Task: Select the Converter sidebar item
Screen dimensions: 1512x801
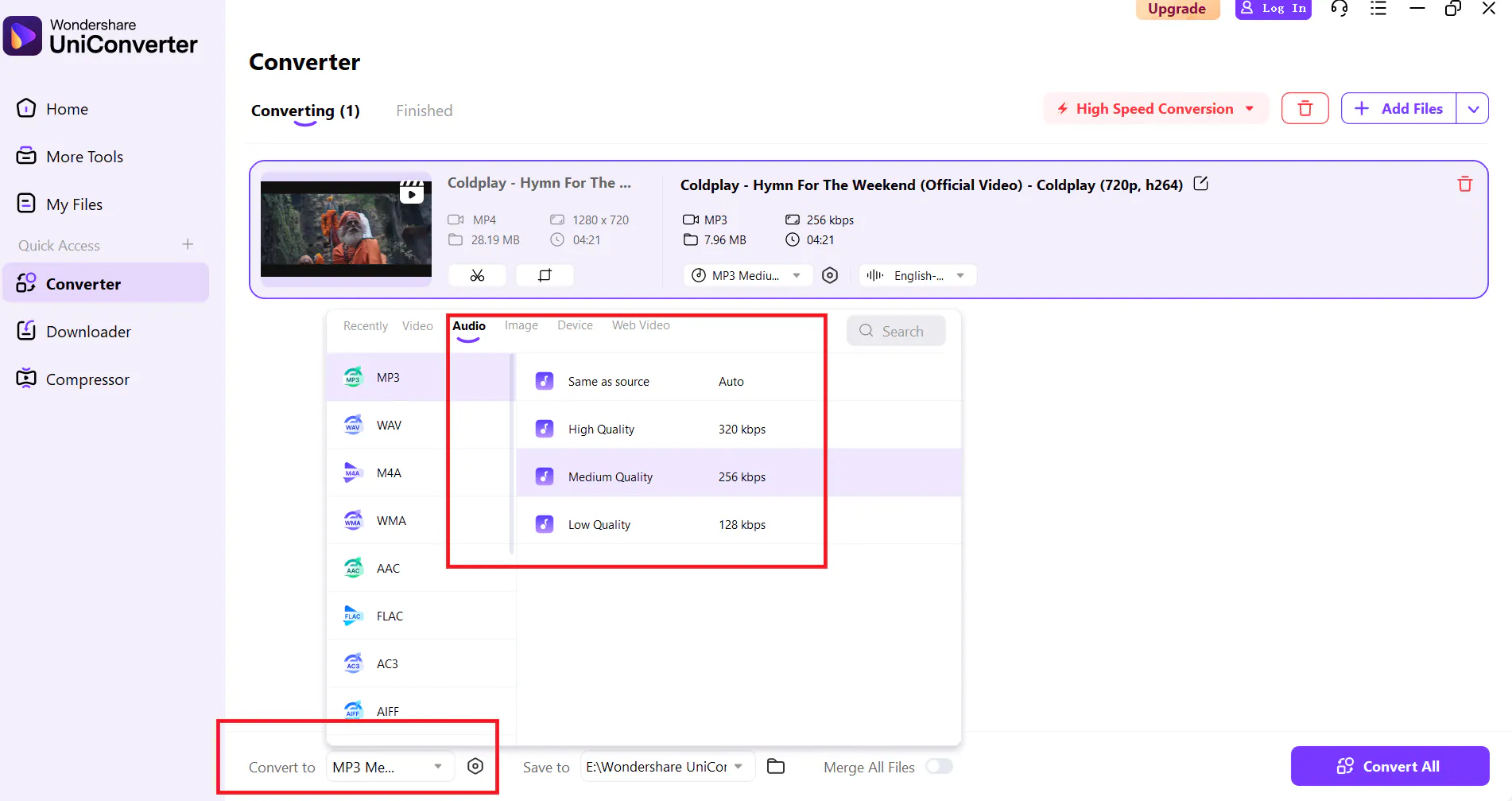Action: pyautogui.click(x=106, y=284)
